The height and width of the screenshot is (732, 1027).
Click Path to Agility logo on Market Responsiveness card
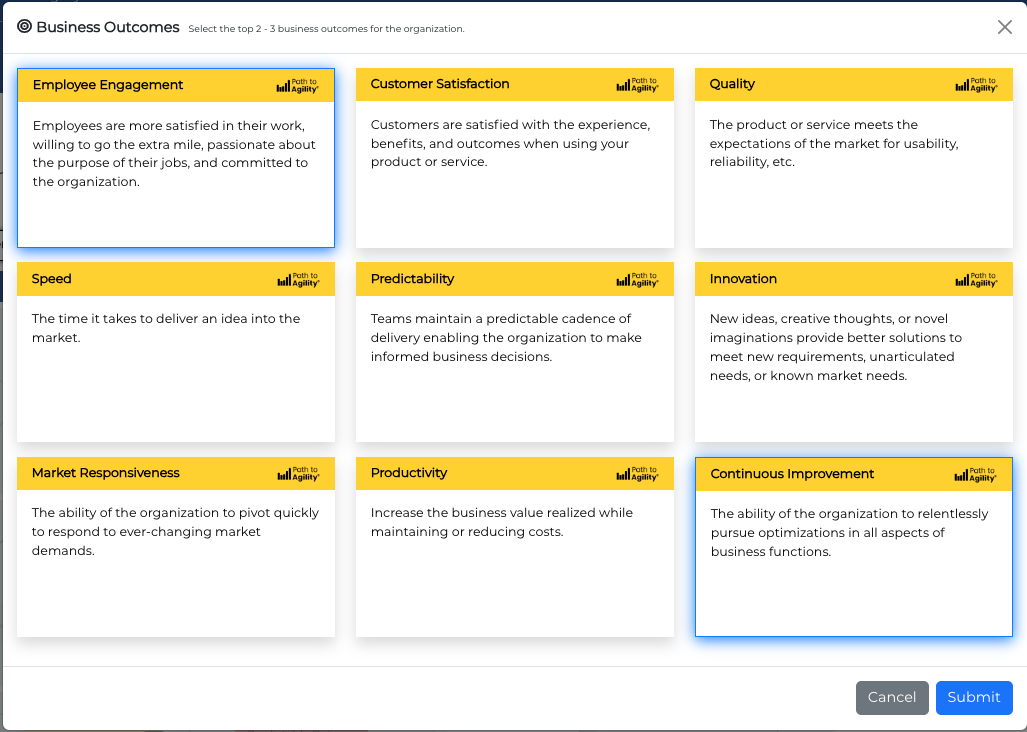click(297, 474)
